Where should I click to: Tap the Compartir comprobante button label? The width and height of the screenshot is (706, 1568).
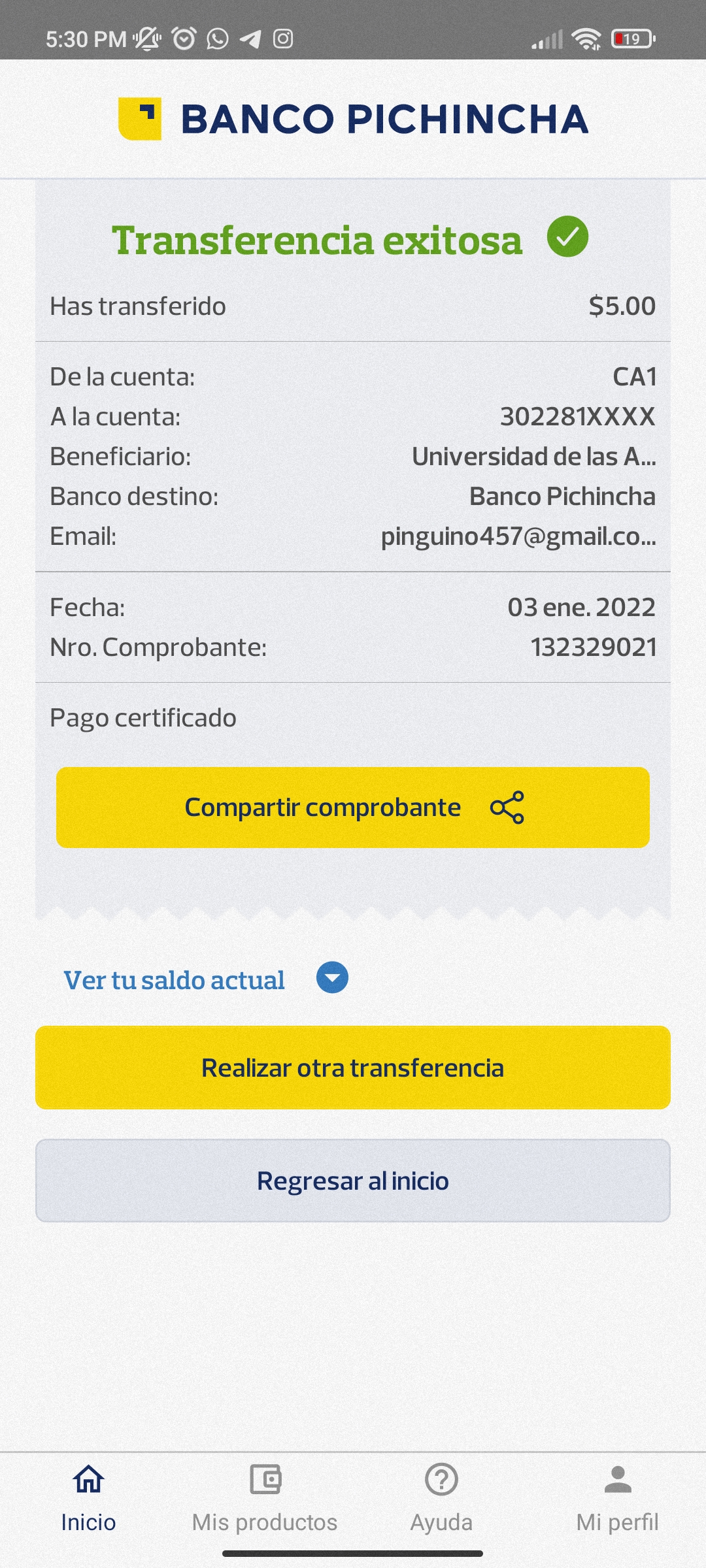[322, 808]
